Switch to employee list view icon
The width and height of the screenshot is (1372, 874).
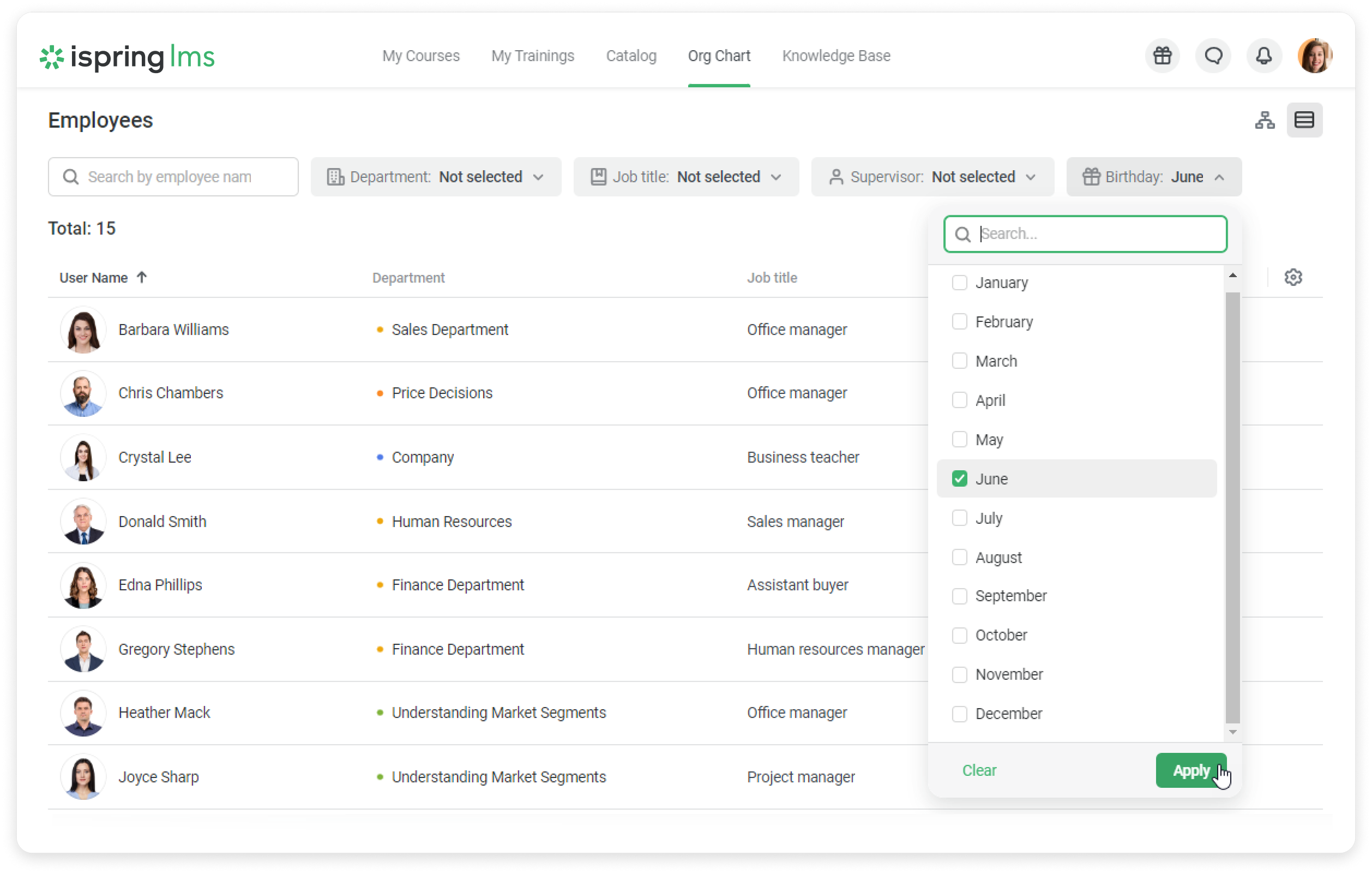1304,120
